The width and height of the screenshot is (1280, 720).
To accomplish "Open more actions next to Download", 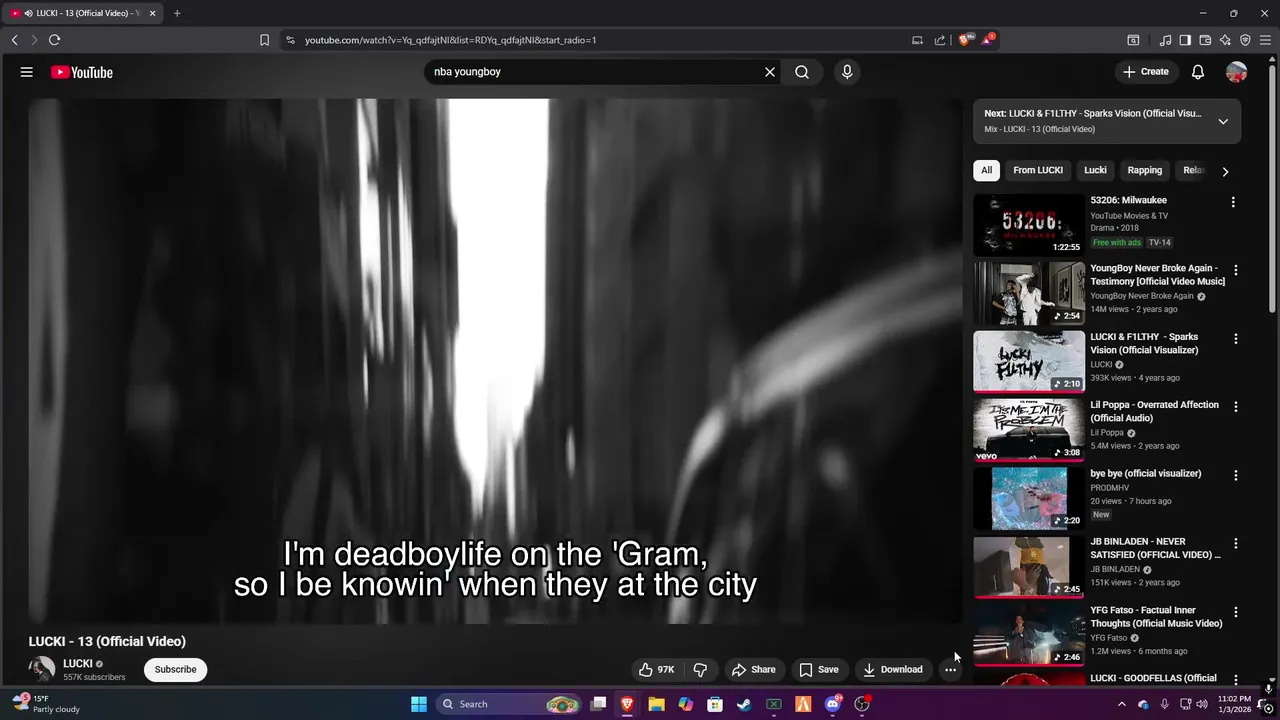I will [950, 670].
